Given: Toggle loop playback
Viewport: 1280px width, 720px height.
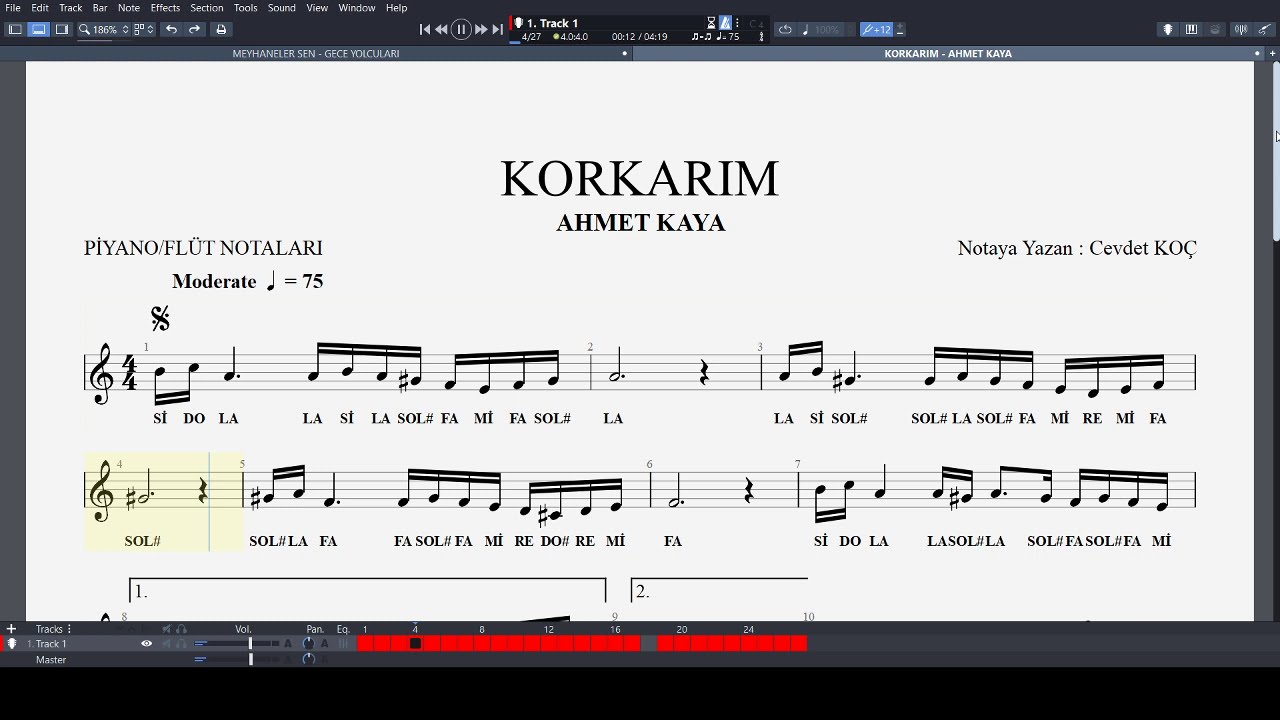Looking at the screenshot, I should click(785, 29).
